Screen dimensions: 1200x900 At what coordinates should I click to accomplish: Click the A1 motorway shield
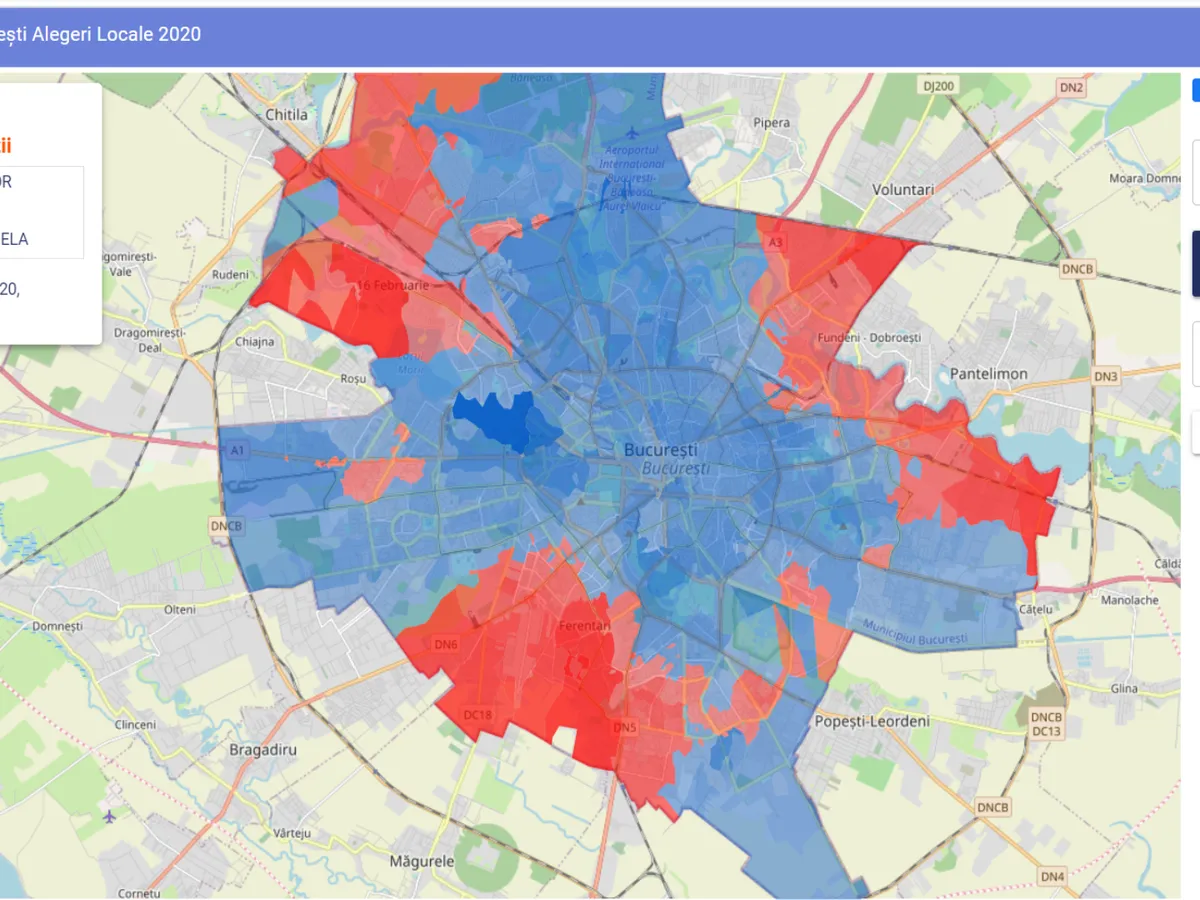click(x=237, y=451)
